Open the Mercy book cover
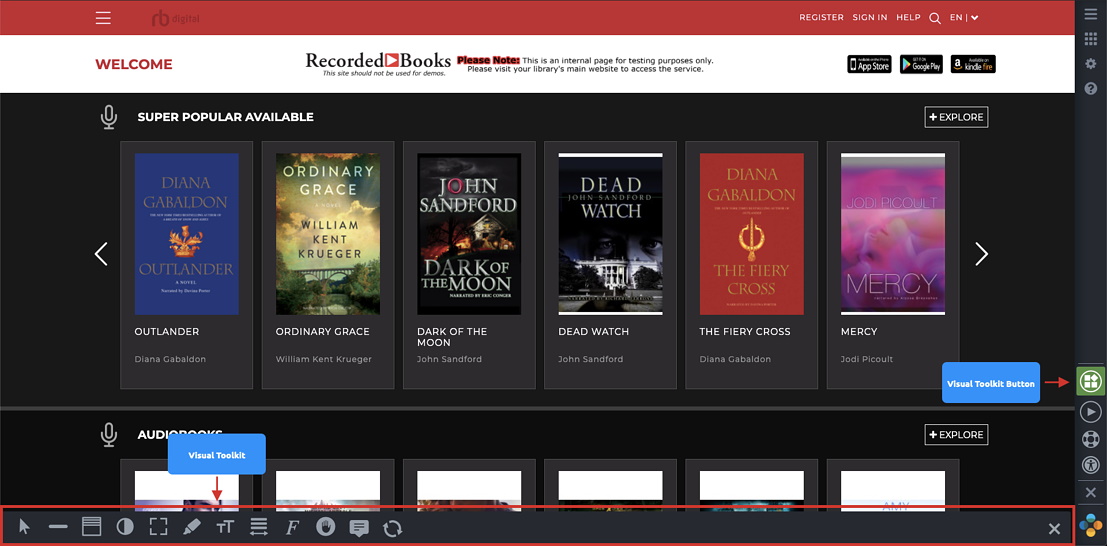1107x546 pixels. [893, 234]
